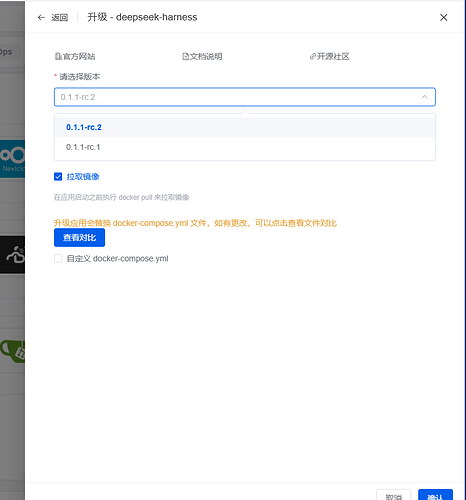Click the 查看对比 button
The image size is (466, 500).
(79, 237)
